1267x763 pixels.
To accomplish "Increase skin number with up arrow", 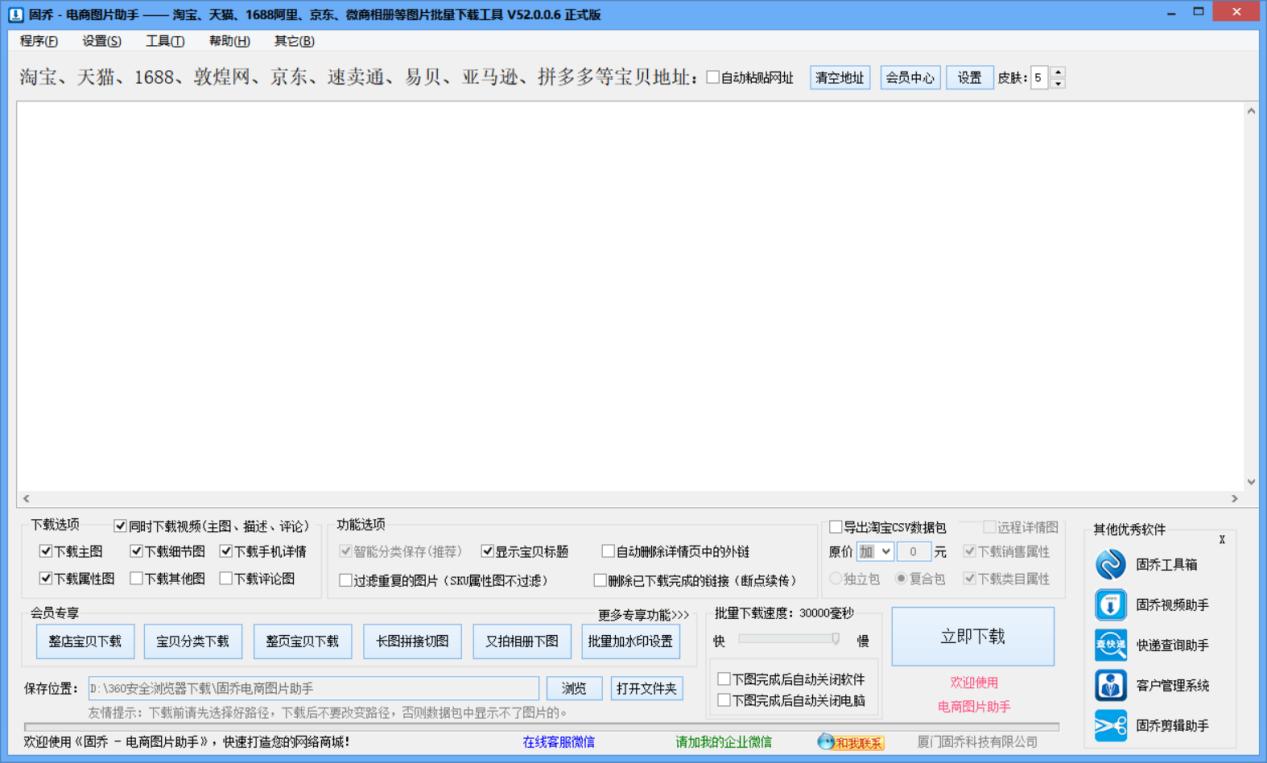I will pos(1056,71).
